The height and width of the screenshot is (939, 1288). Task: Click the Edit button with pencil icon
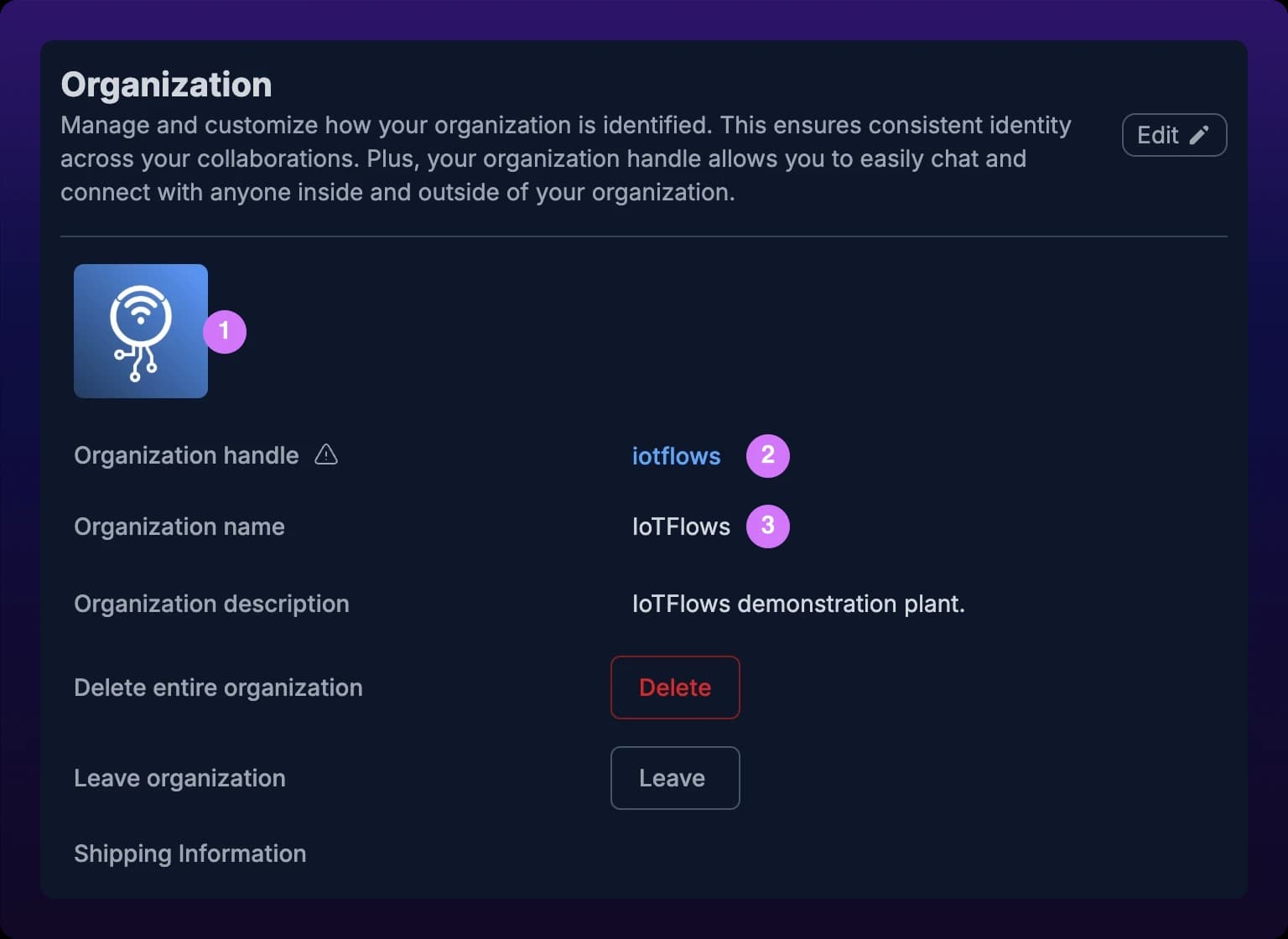(x=1174, y=135)
